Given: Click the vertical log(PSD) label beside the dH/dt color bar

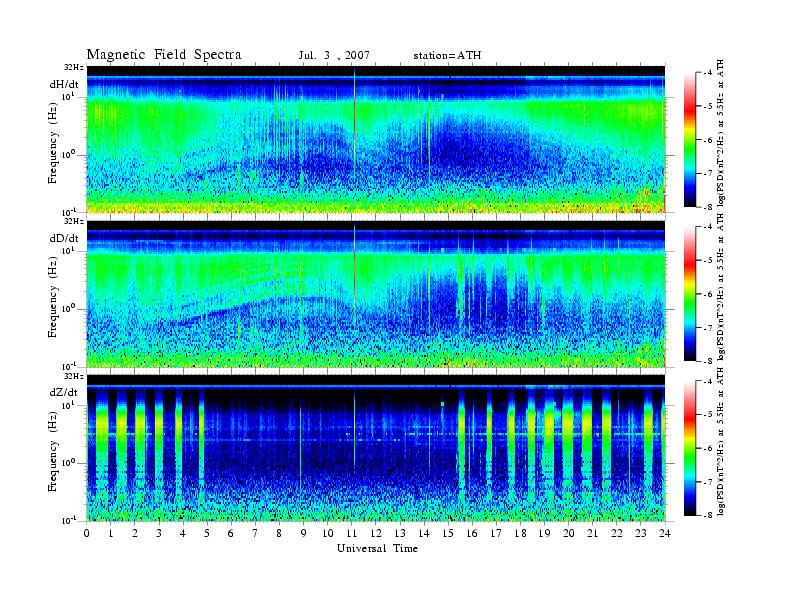Looking at the screenshot, I should [722, 133].
